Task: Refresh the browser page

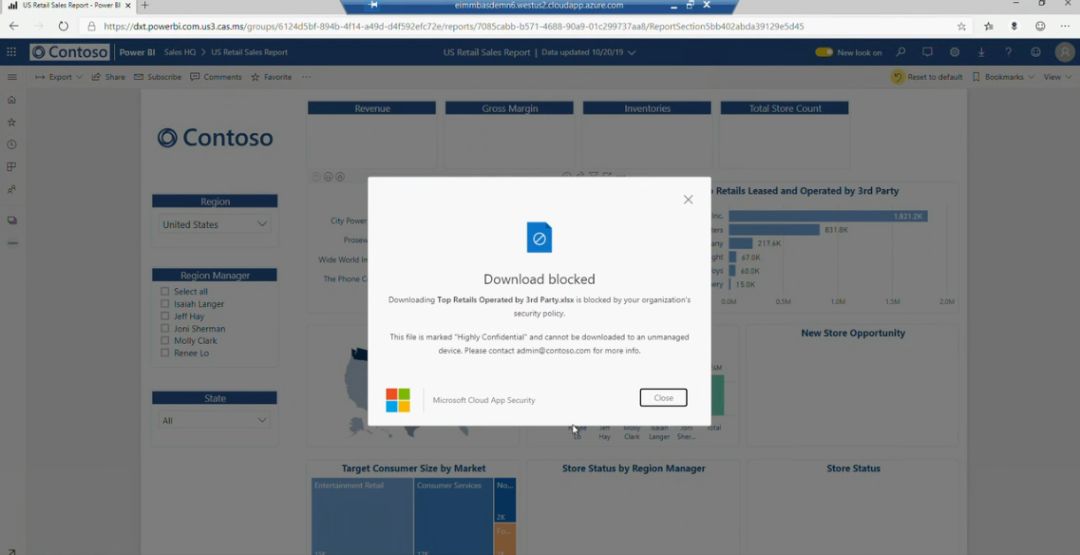Action: click(63, 26)
